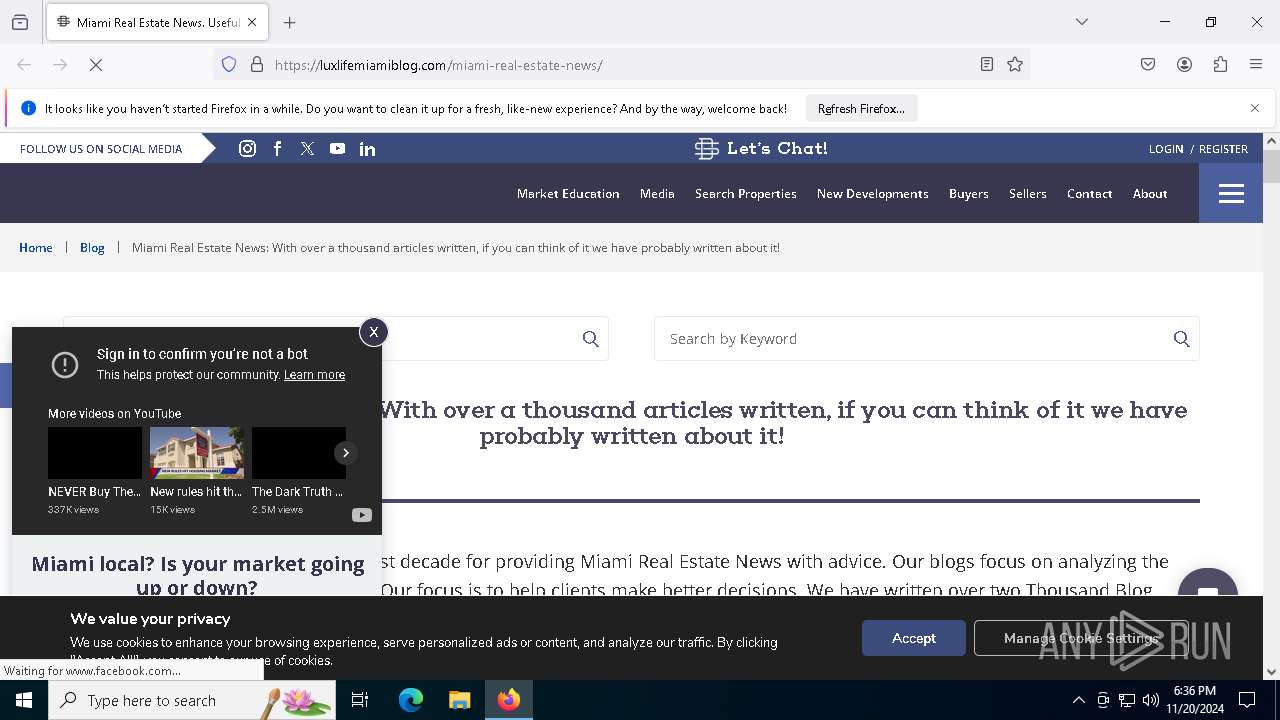Bookmark this page with star icon
This screenshot has height=720, width=1280.
click(1015, 65)
